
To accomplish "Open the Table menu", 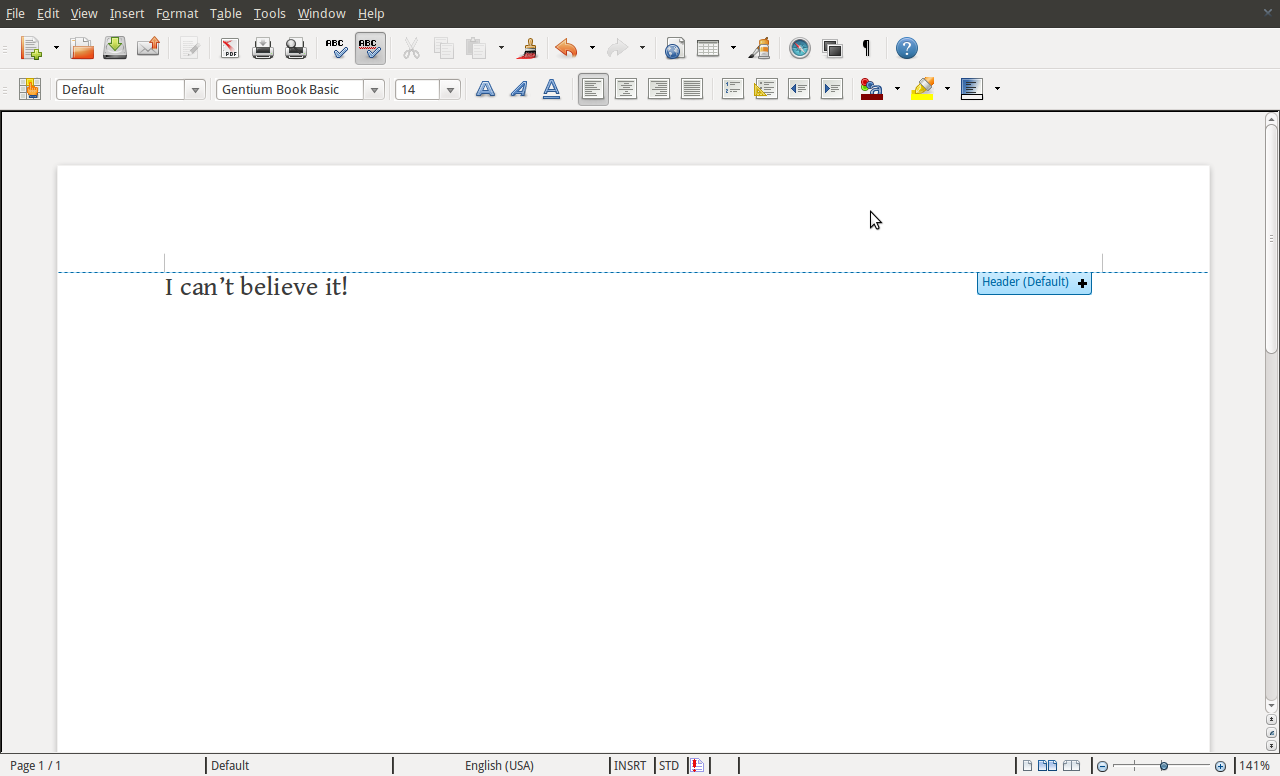I will coord(226,13).
